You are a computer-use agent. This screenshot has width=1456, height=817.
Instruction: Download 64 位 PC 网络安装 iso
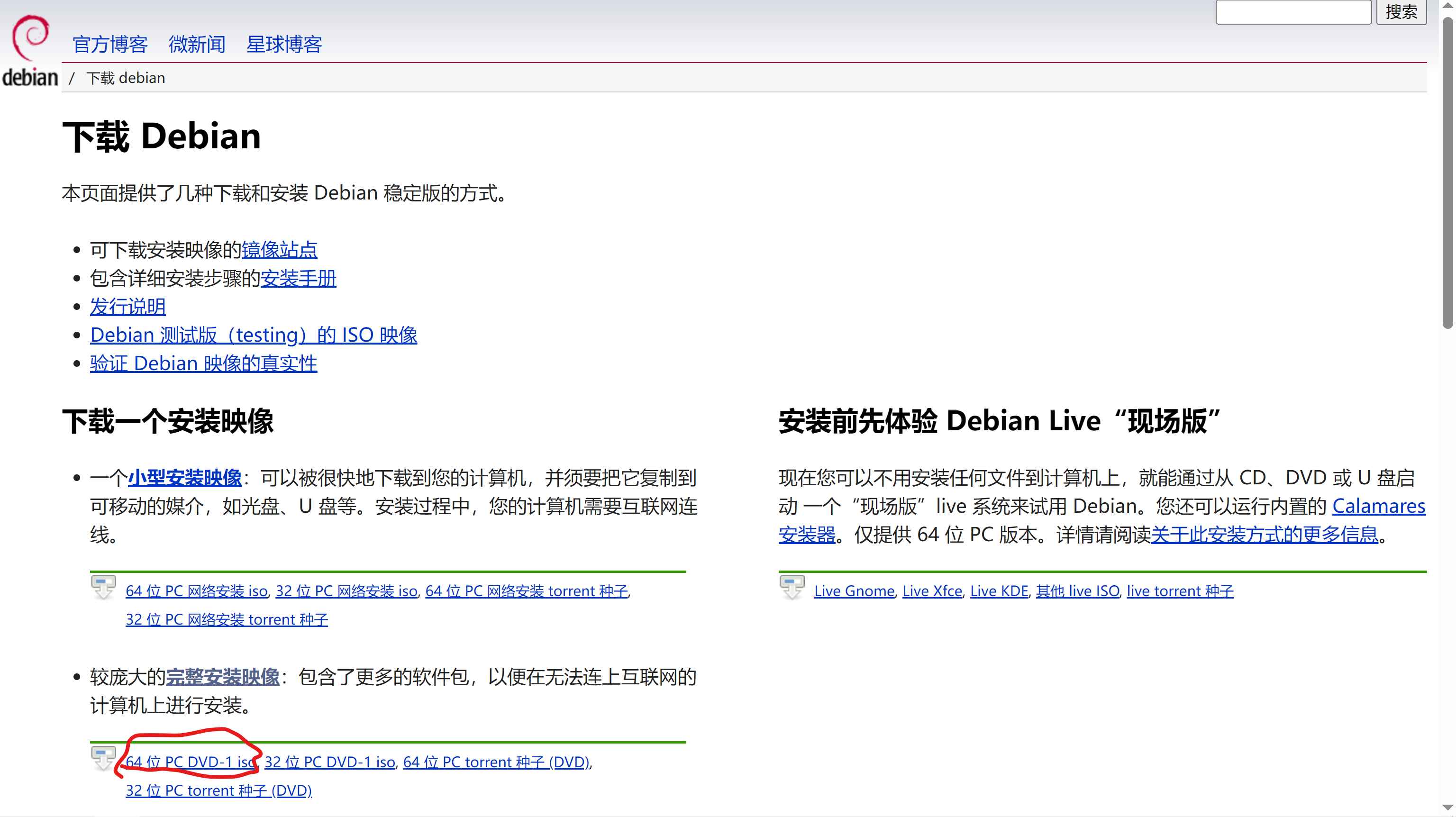196,590
